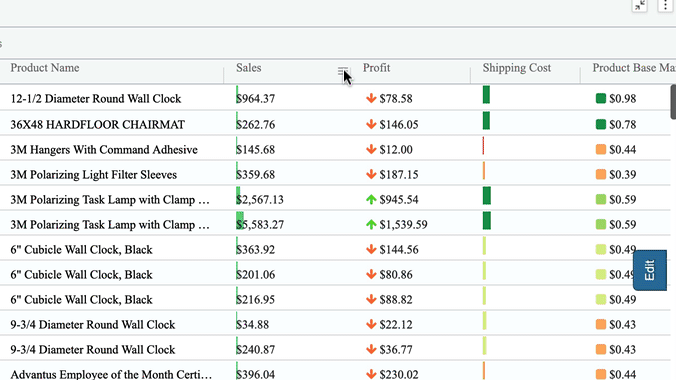Viewport: 676px width, 380px height.
Task: Open the Sales column menu icon
Action: click(343, 71)
